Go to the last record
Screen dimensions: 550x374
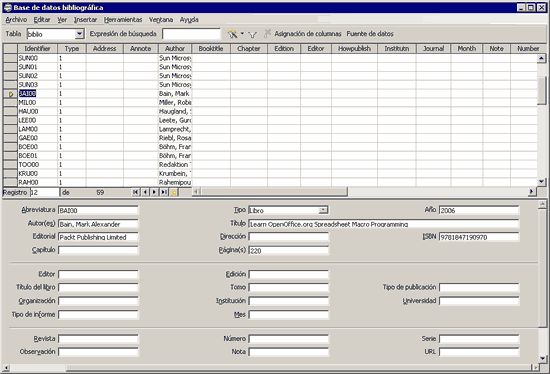tap(164, 192)
